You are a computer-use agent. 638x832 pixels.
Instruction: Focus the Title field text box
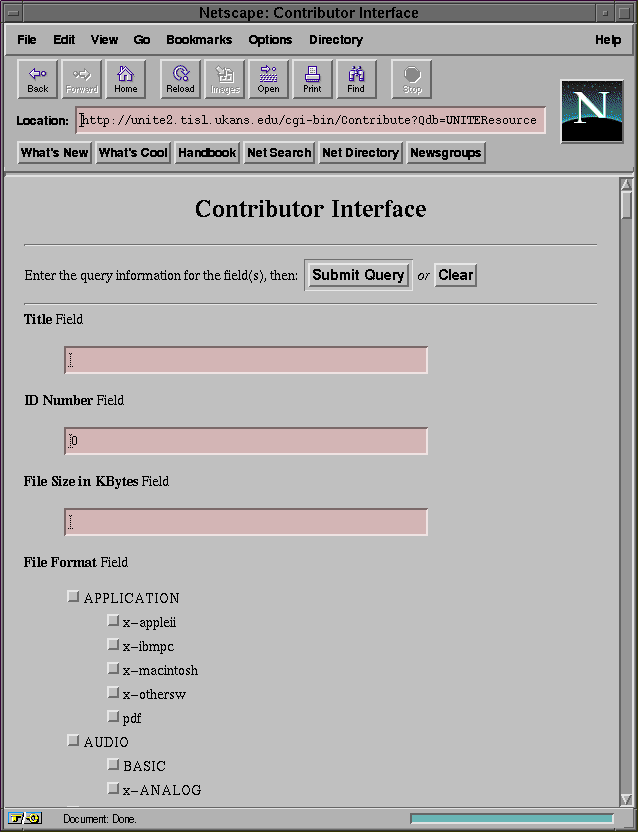pyautogui.click(x=246, y=360)
